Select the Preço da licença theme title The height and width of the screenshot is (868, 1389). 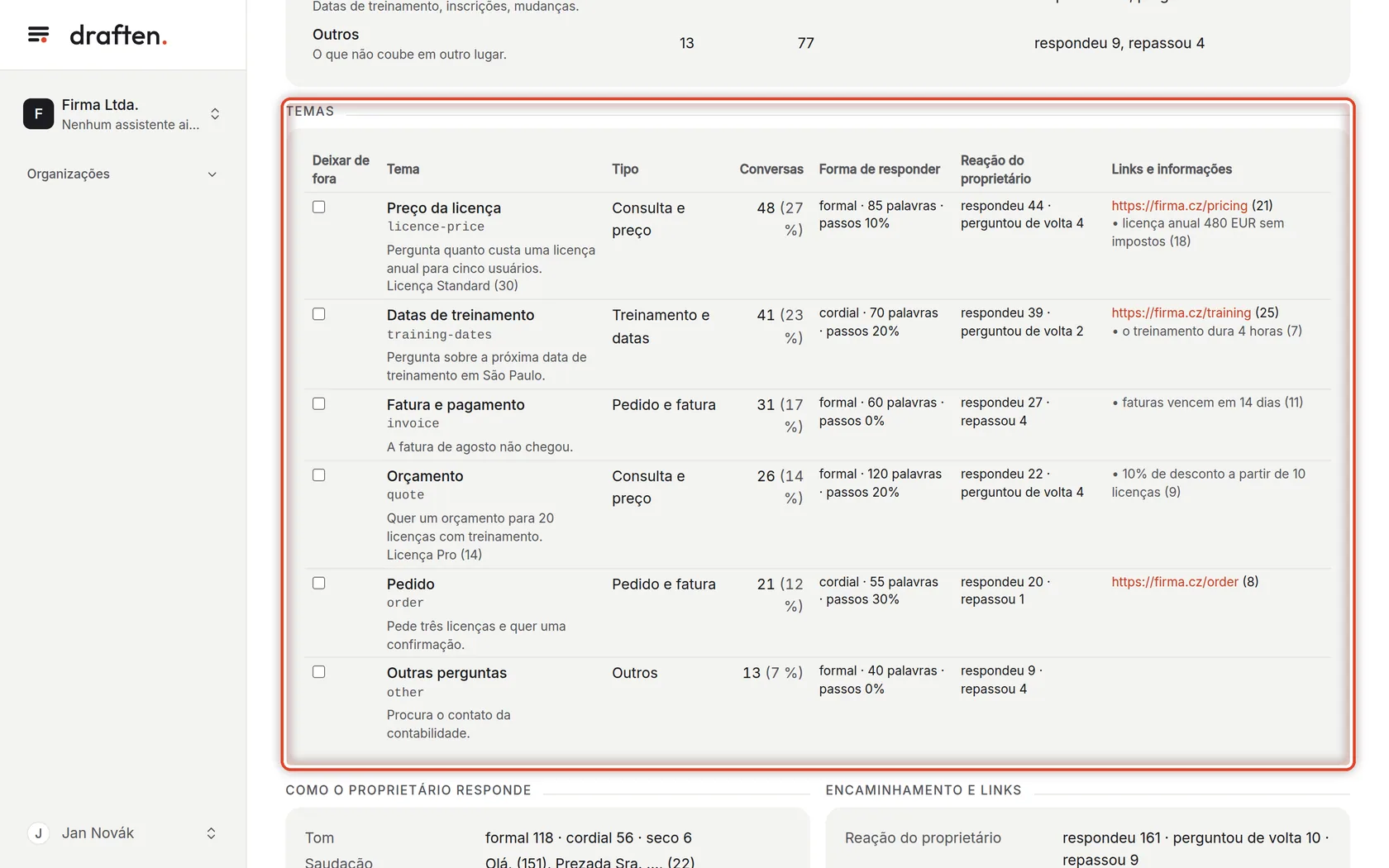444,208
